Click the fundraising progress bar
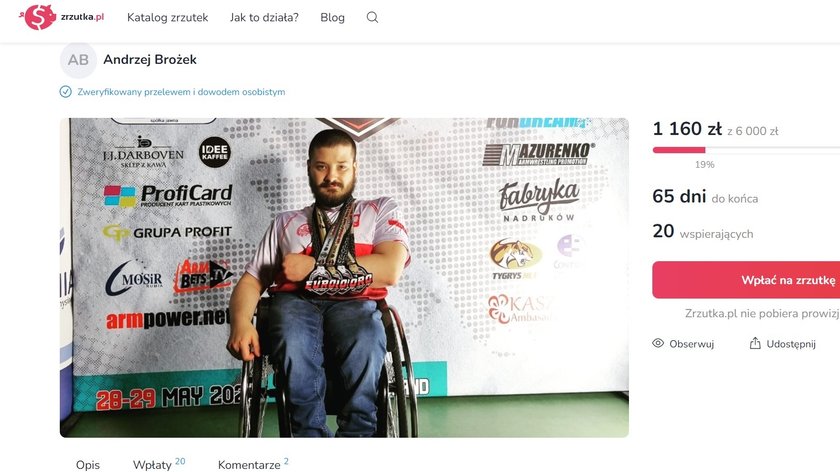Viewport: 840px width, 472px height. coord(746,150)
